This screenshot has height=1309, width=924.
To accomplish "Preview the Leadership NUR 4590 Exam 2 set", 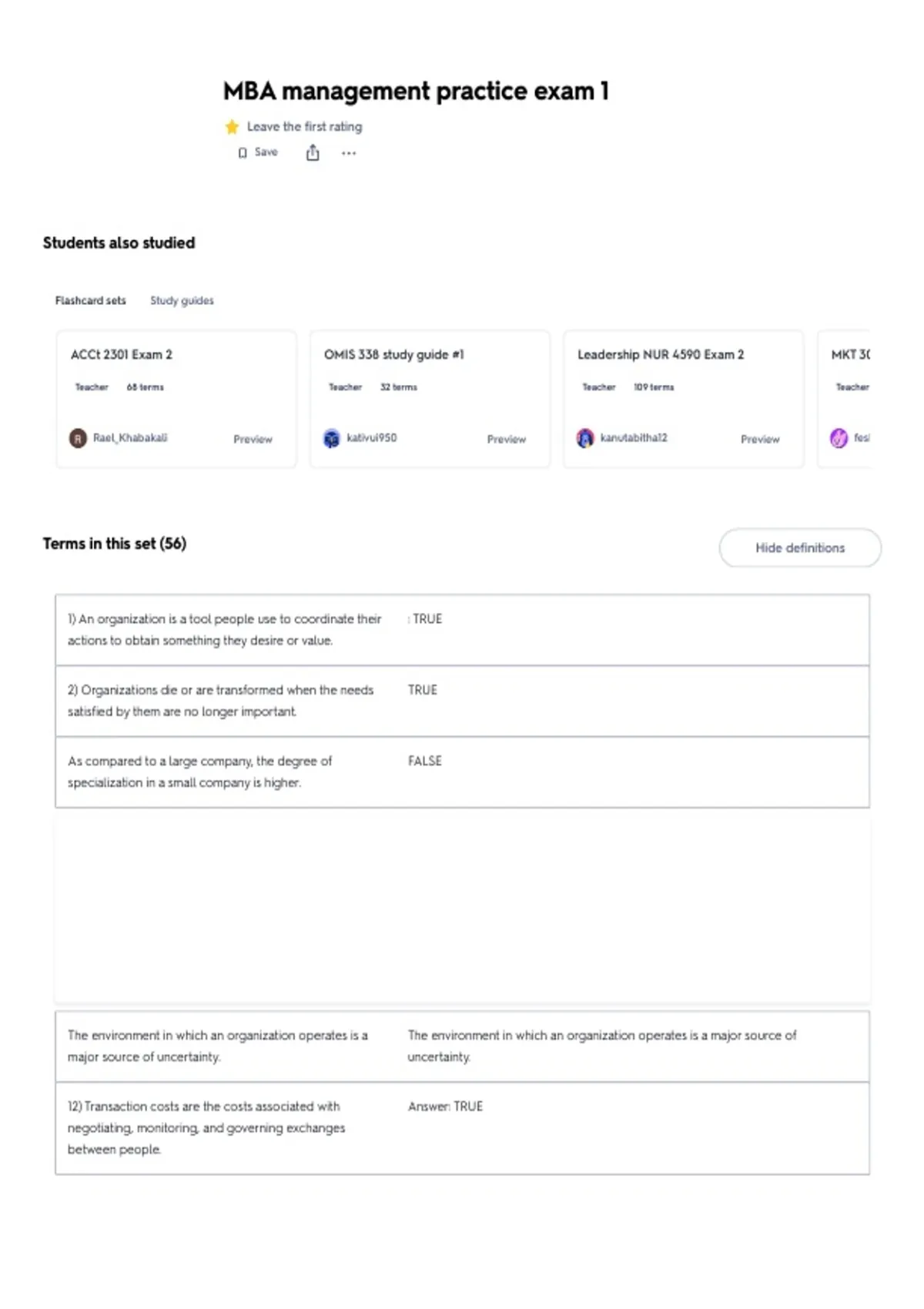I will 760,439.
